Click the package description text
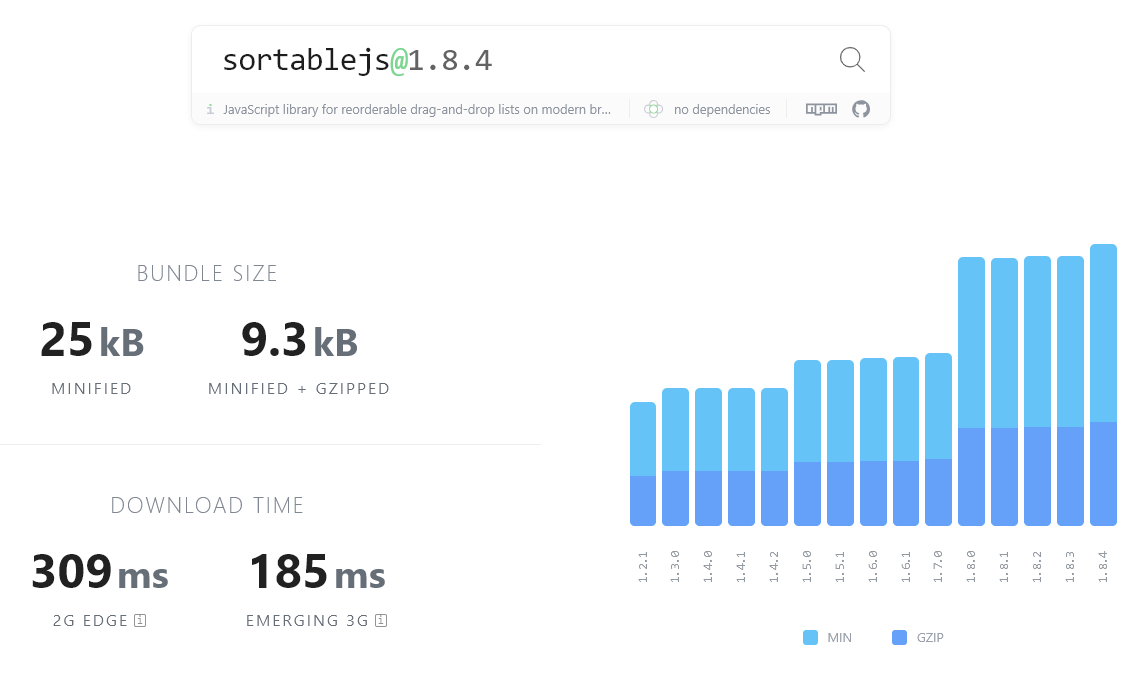 click(417, 109)
